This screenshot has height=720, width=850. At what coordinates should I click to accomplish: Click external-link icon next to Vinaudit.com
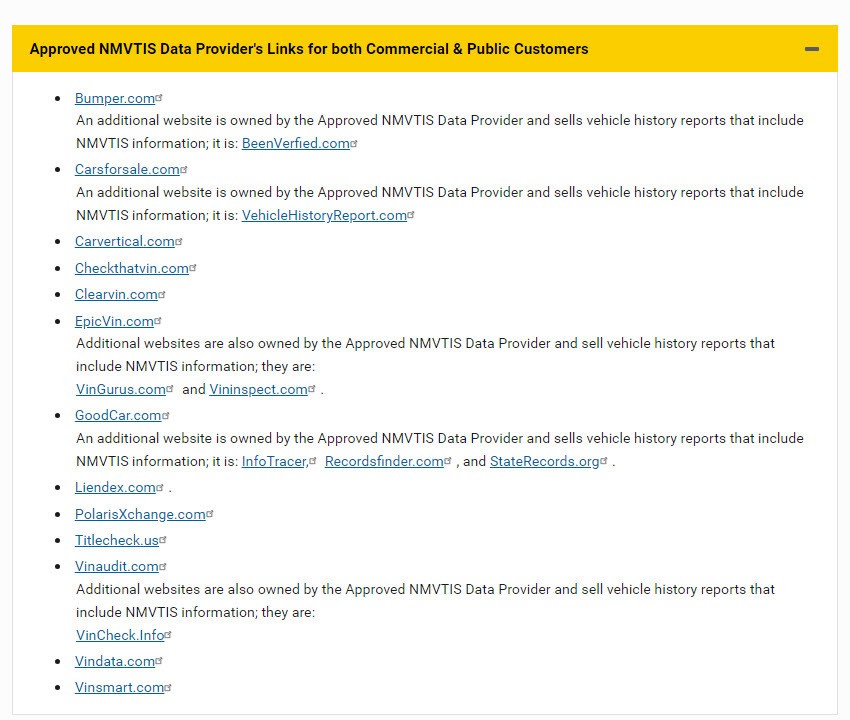[x=163, y=567]
